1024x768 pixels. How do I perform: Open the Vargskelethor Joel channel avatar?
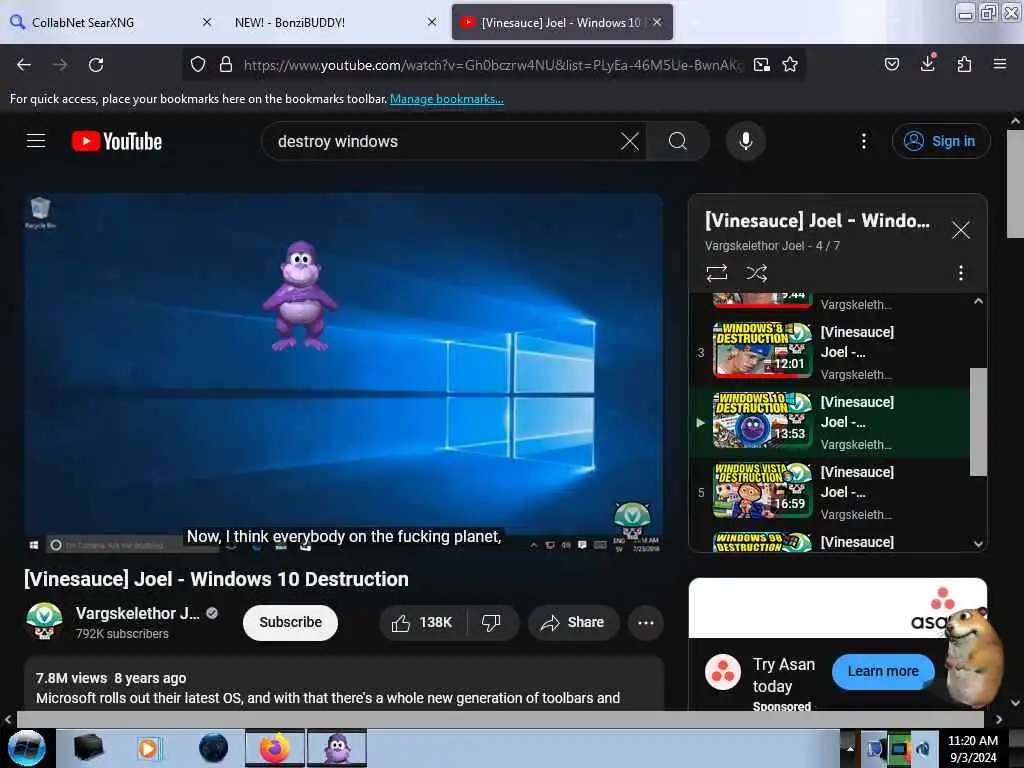click(x=44, y=620)
